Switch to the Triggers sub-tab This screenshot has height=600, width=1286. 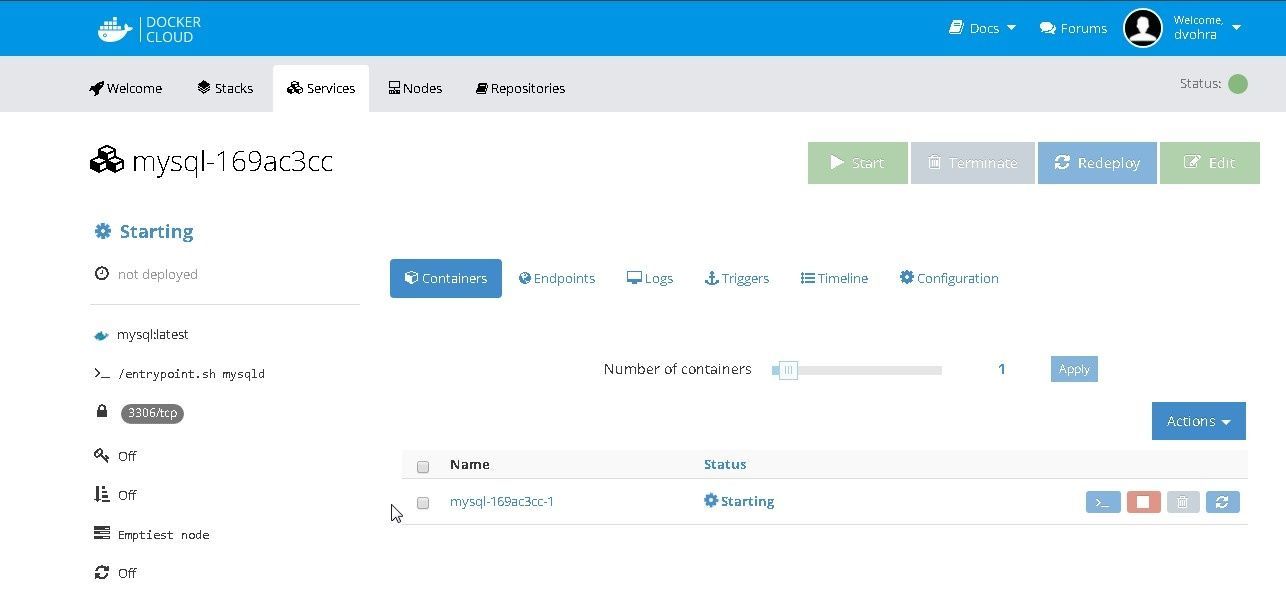pos(737,278)
